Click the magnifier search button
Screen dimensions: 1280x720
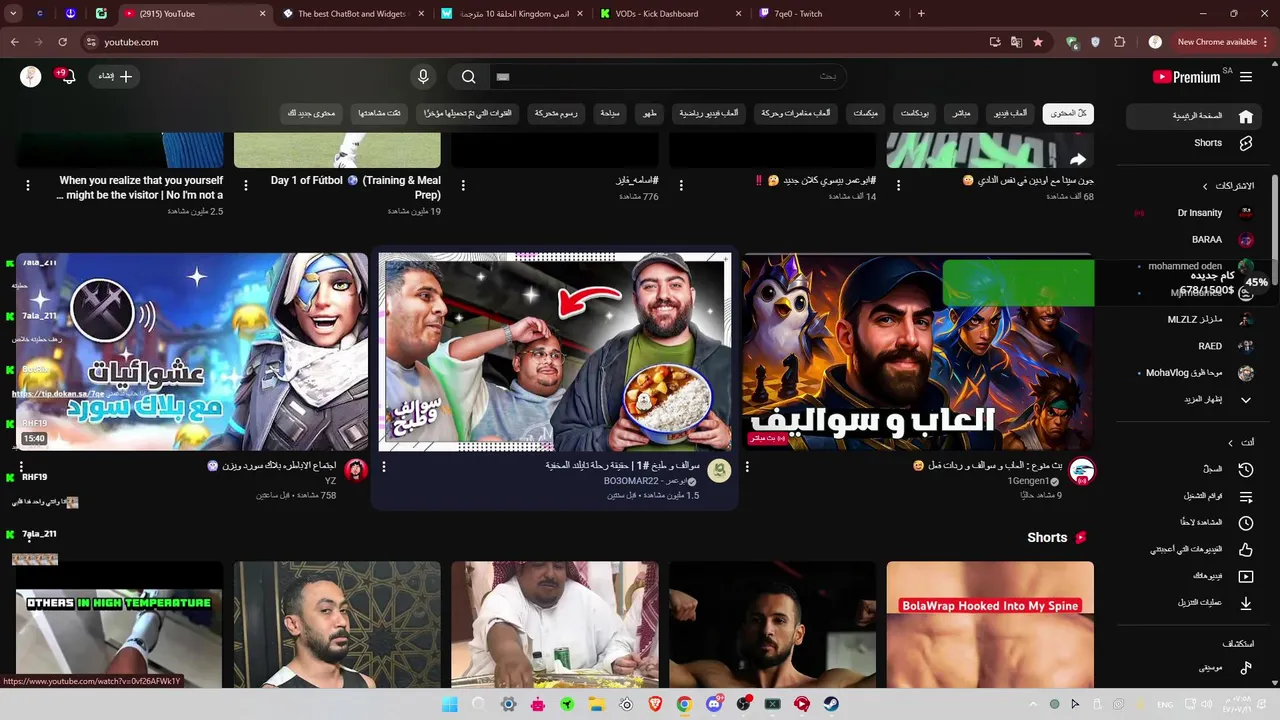click(468, 77)
